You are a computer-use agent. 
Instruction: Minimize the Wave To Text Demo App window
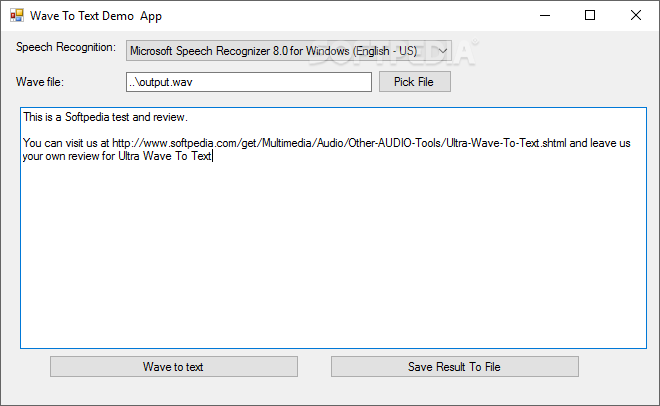[545, 16]
